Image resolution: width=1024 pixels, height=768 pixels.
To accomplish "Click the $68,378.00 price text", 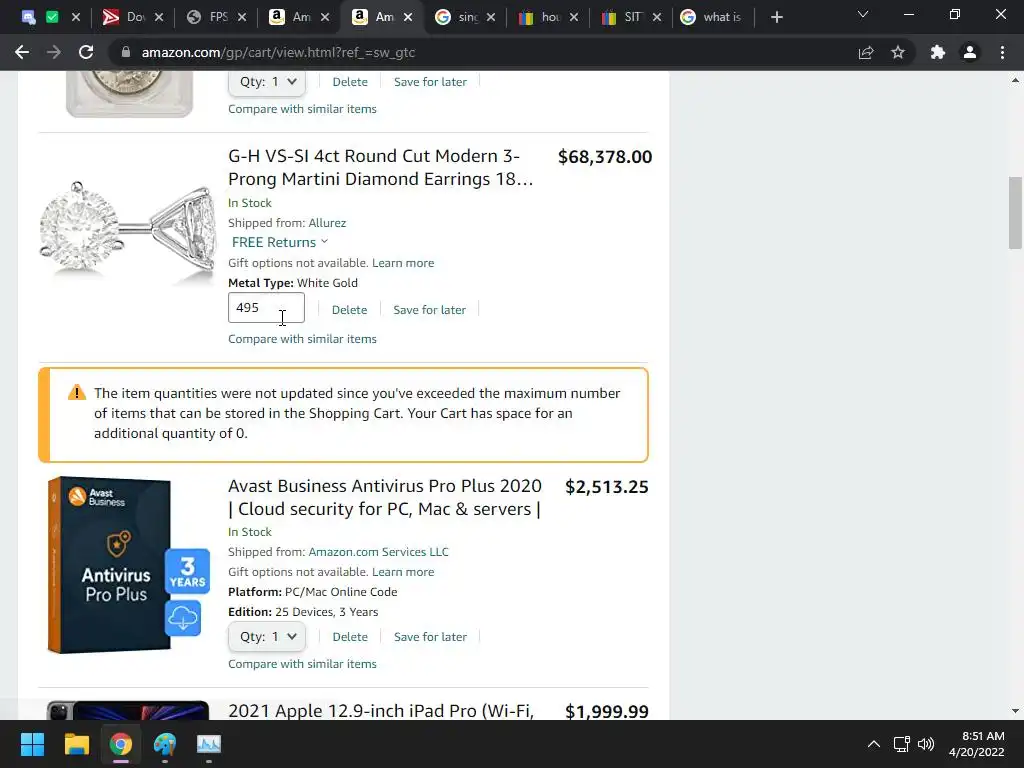I will (x=605, y=157).
